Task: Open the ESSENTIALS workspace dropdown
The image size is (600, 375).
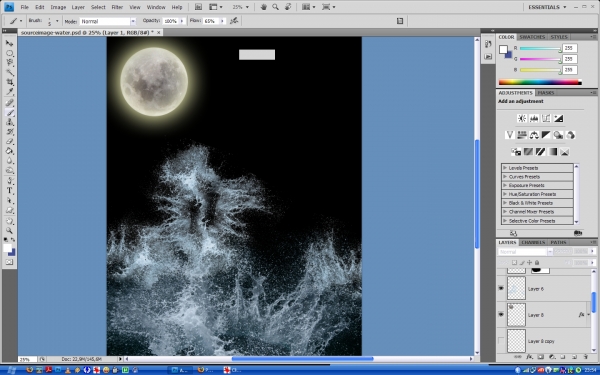Action: pos(547,7)
